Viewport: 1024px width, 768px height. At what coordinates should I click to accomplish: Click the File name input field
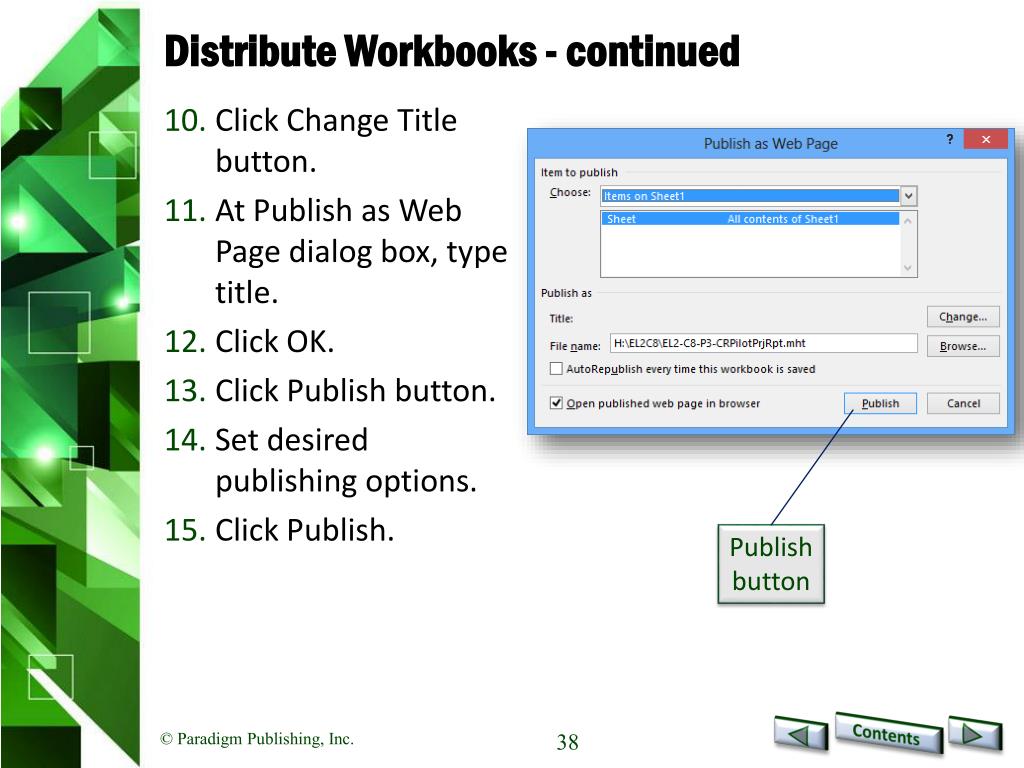[763, 344]
